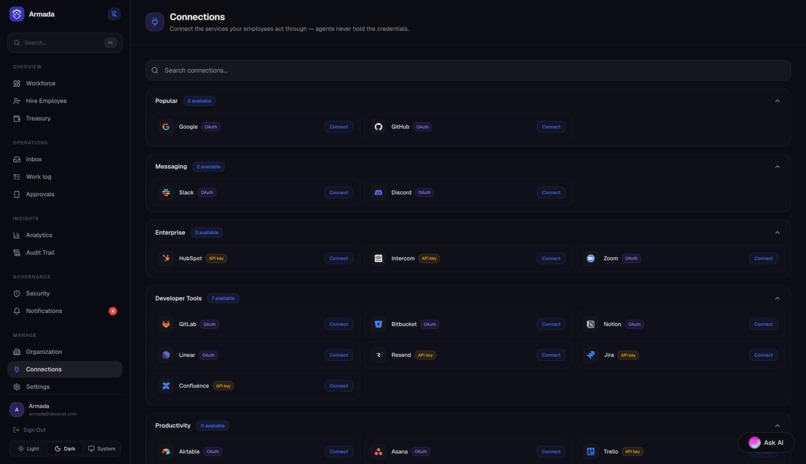Screen dimensions: 806x464
Task: Switch theme to Light
Action: 29,449
